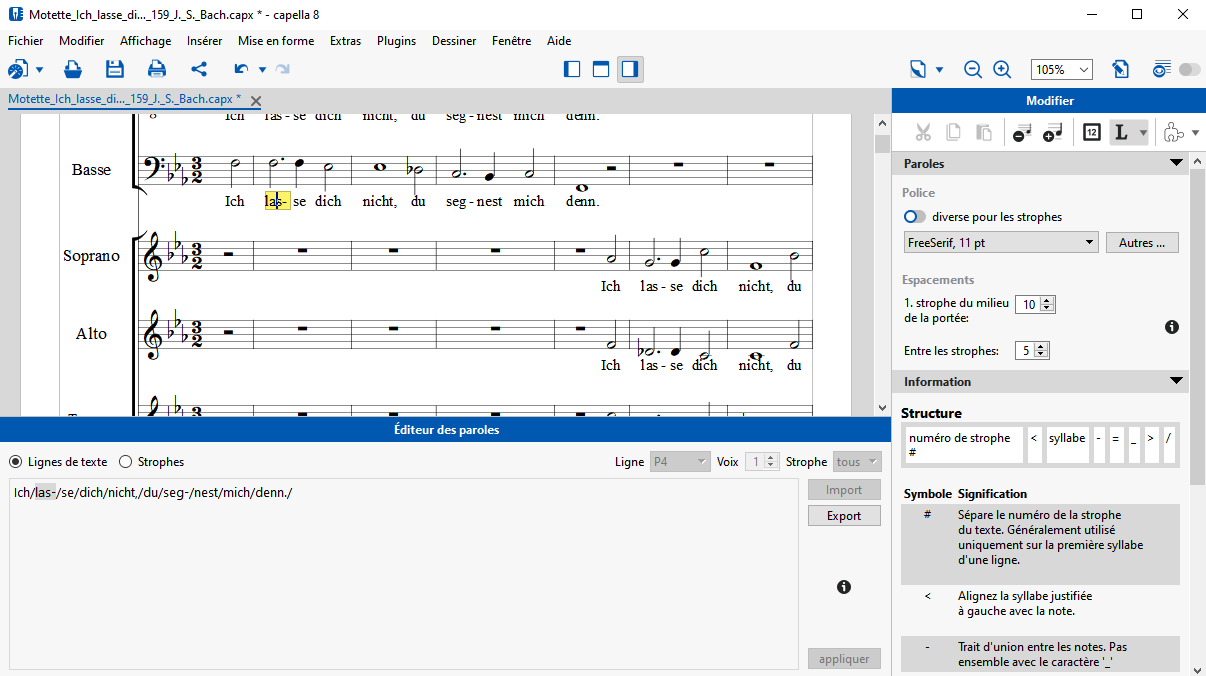Open the Dessiner menu
The width and height of the screenshot is (1206, 676).
coord(454,41)
